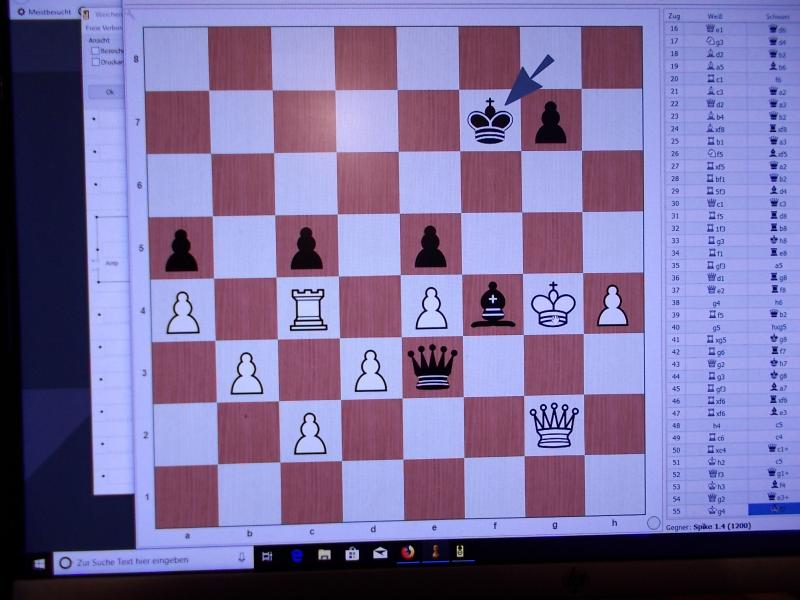This screenshot has height=600, width=800.
Task: Toggle the first checkbox under Ansicht
Action: [x=95, y=50]
